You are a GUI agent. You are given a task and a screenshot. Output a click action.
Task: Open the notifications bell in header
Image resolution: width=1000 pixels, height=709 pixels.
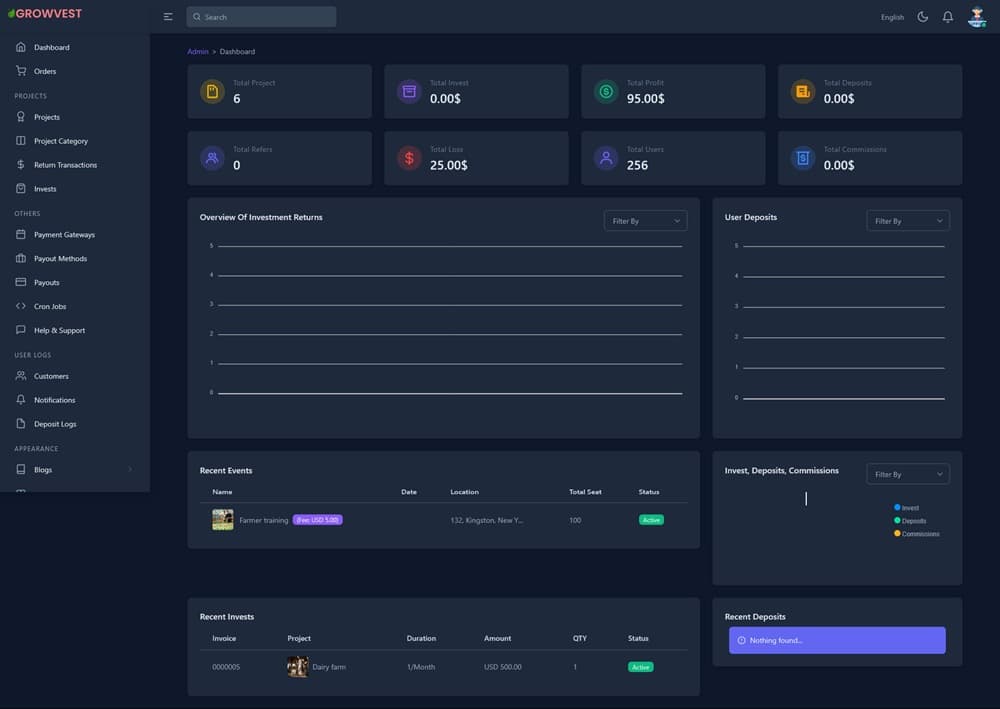coord(948,17)
